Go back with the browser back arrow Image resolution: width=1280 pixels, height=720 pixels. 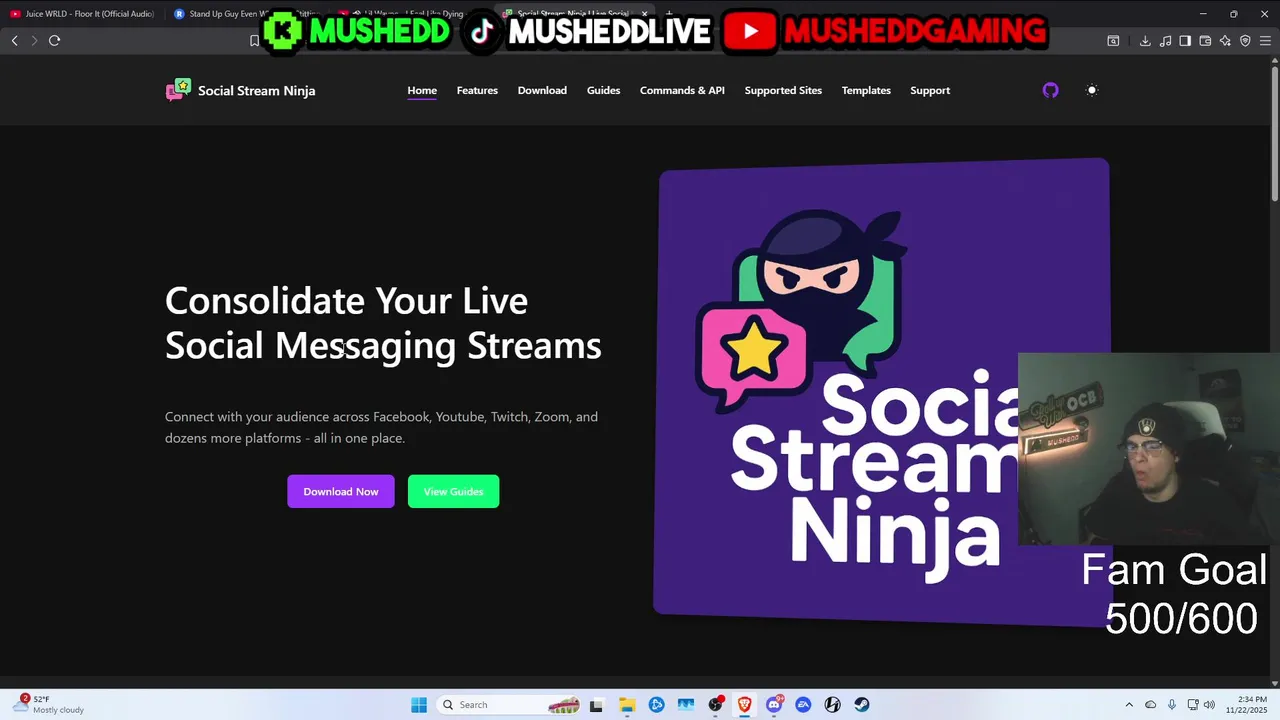click(14, 40)
